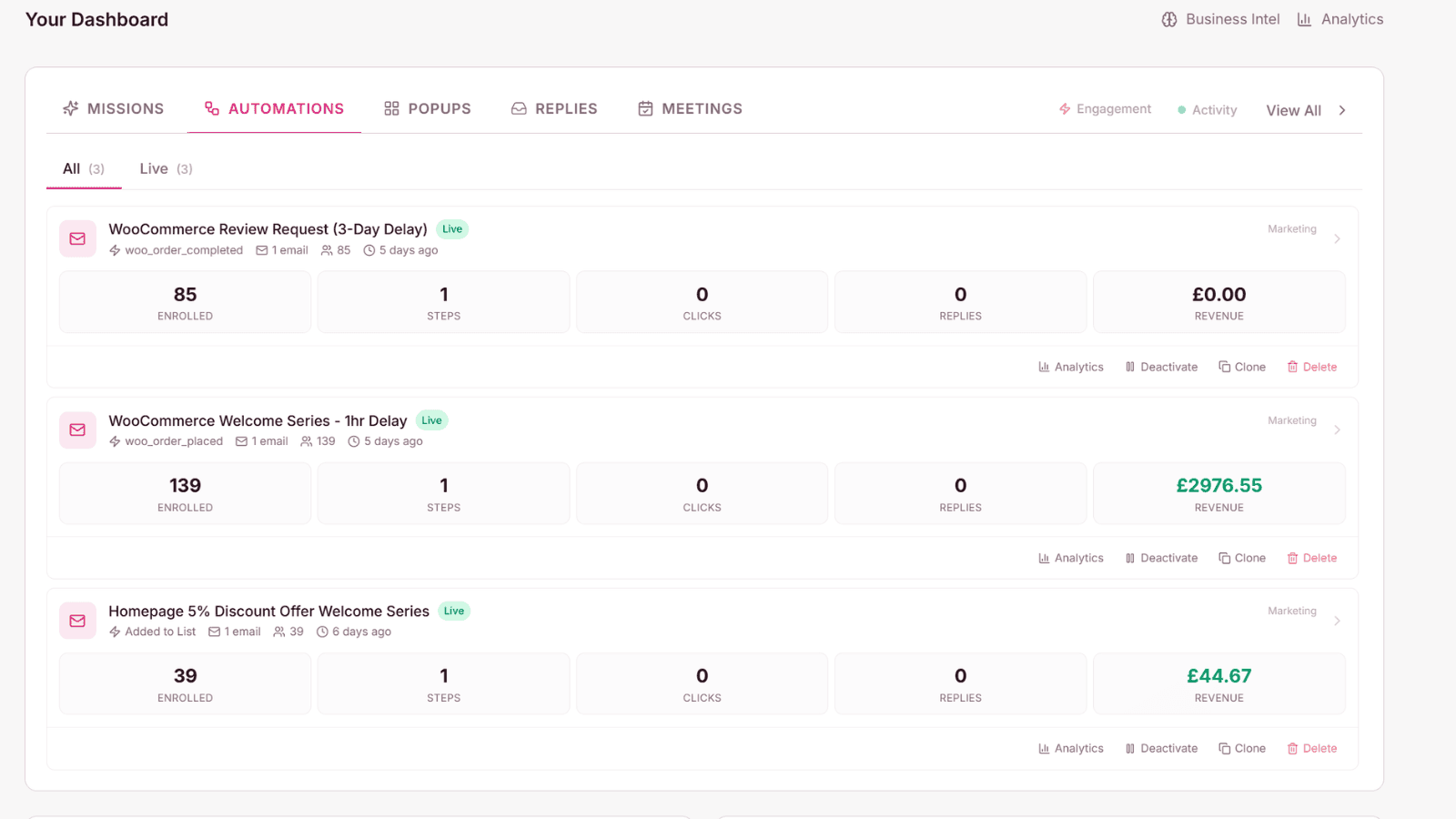Image resolution: width=1456 pixels, height=819 pixels.
Task: Deactivate the WooCommerce Welcome Series automation
Action: click(1161, 558)
